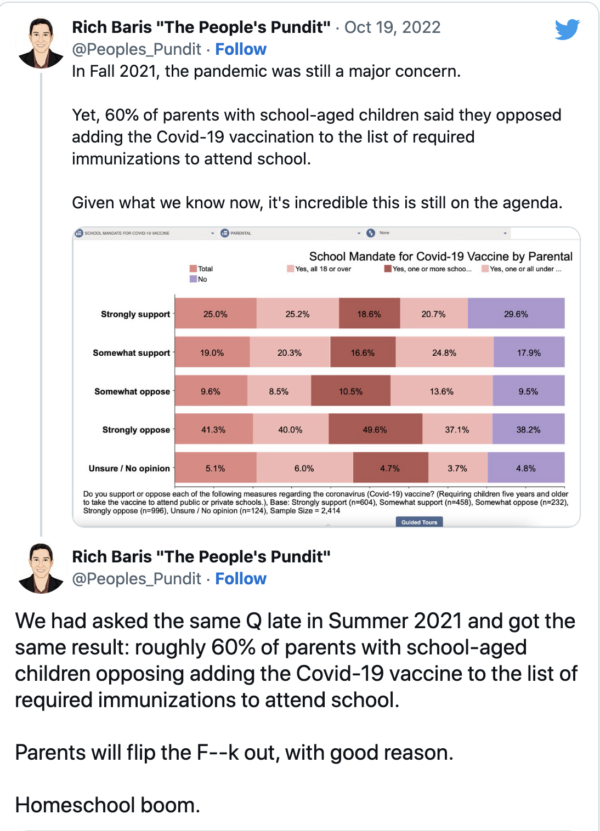Open School Mandate for Covid-19 Vaccine dropdown arrow
The image size is (600, 831).
pyautogui.click(x=213, y=233)
